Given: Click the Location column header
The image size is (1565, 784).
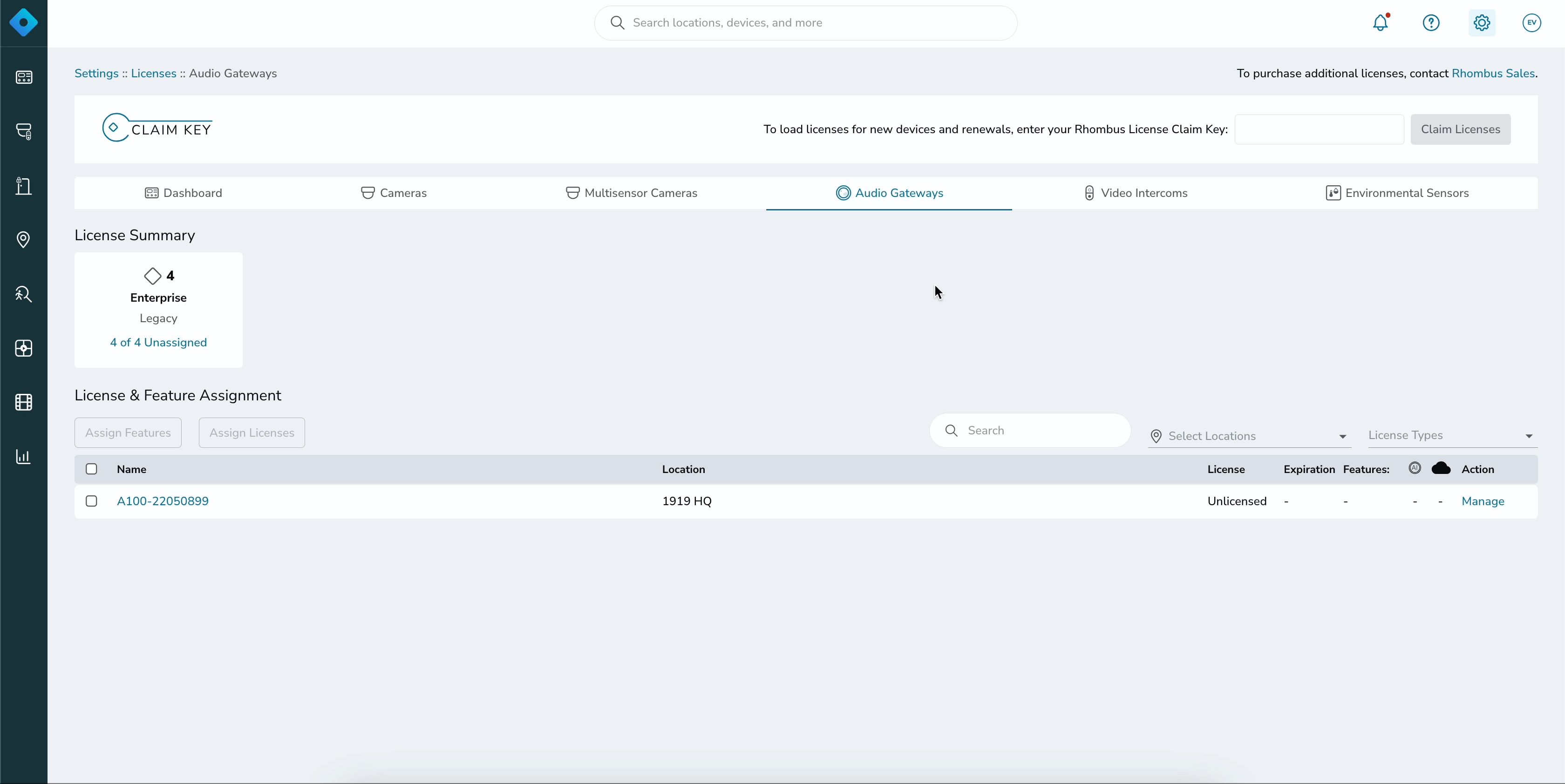Looking at the screenshot, I should pos(683,469).
